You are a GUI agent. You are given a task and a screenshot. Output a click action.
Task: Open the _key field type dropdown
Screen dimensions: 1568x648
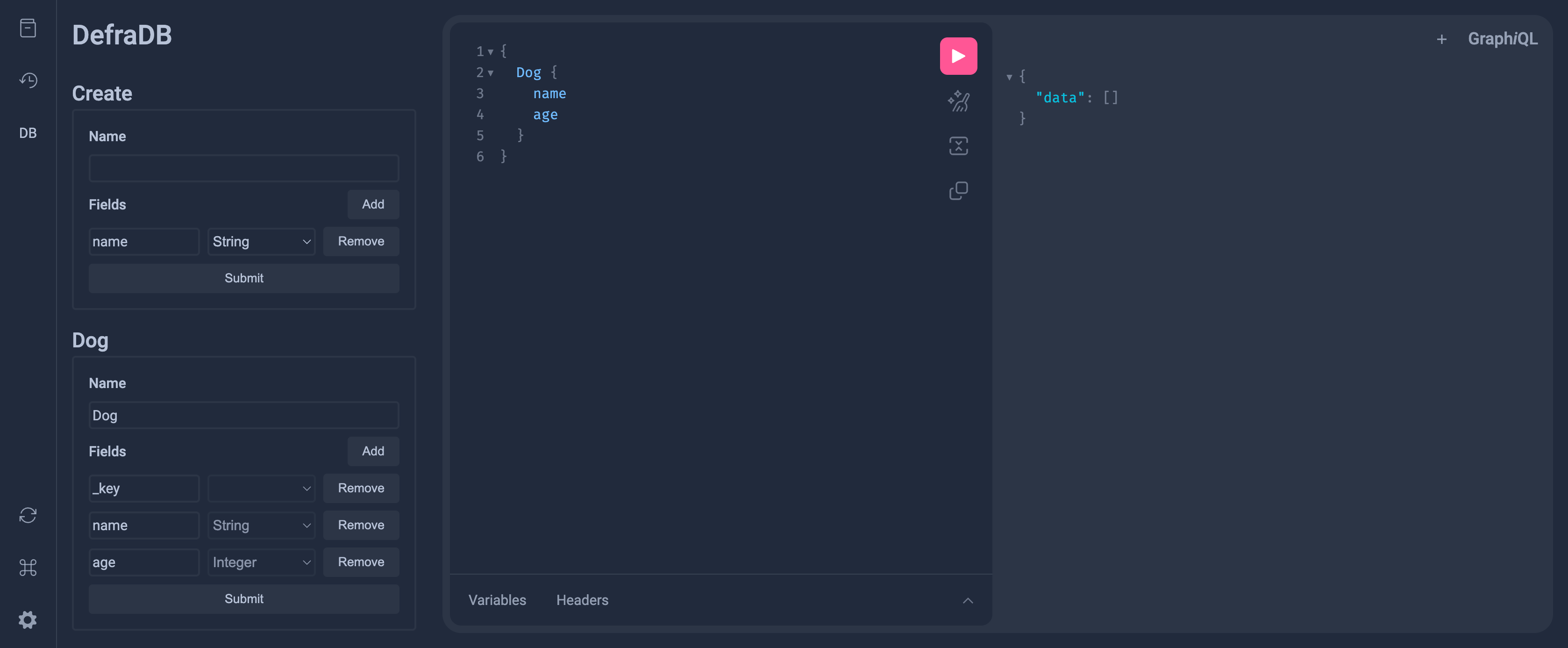click(261, 489)
